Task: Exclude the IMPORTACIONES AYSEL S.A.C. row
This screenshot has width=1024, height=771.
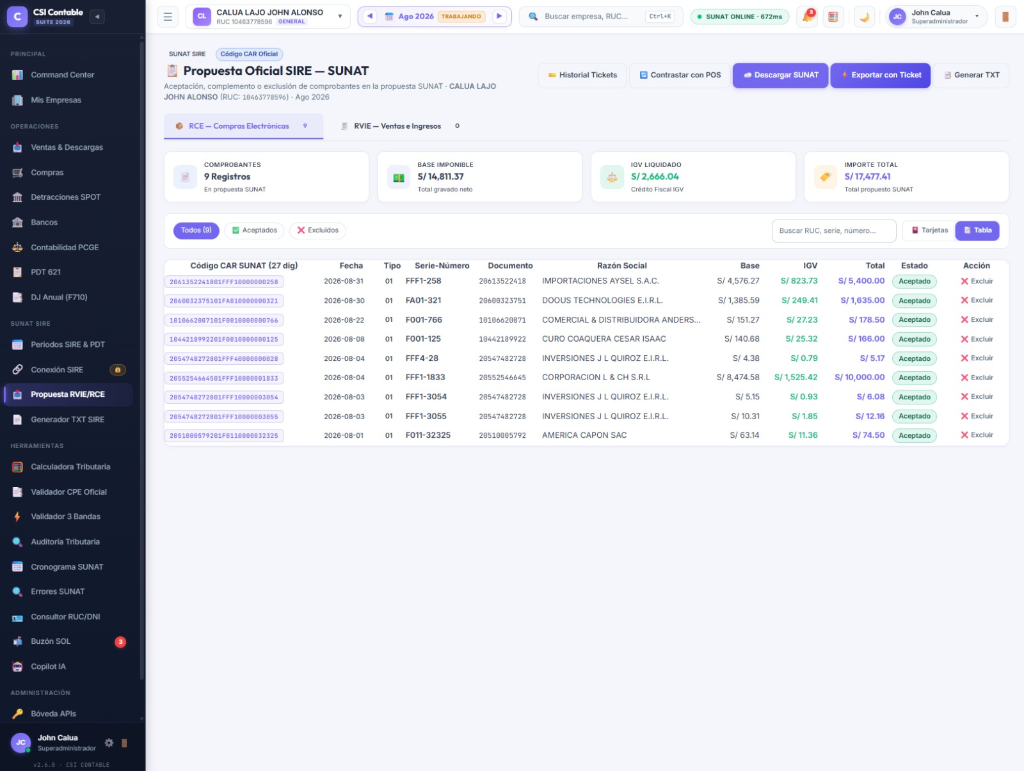Action: point(977,281)
